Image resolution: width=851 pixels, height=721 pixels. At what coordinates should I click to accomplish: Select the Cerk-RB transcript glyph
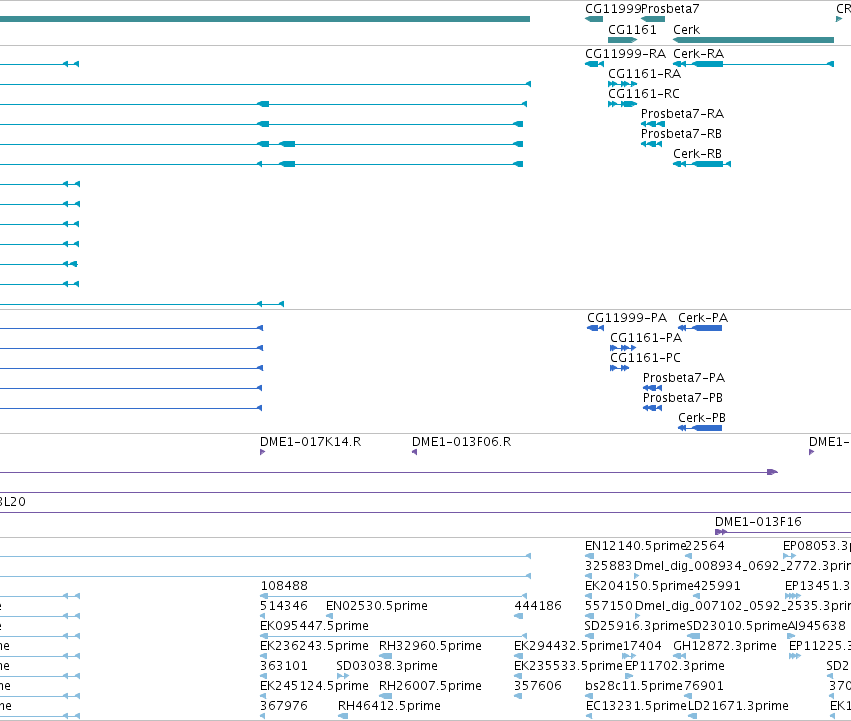click(x=702, y=164)
